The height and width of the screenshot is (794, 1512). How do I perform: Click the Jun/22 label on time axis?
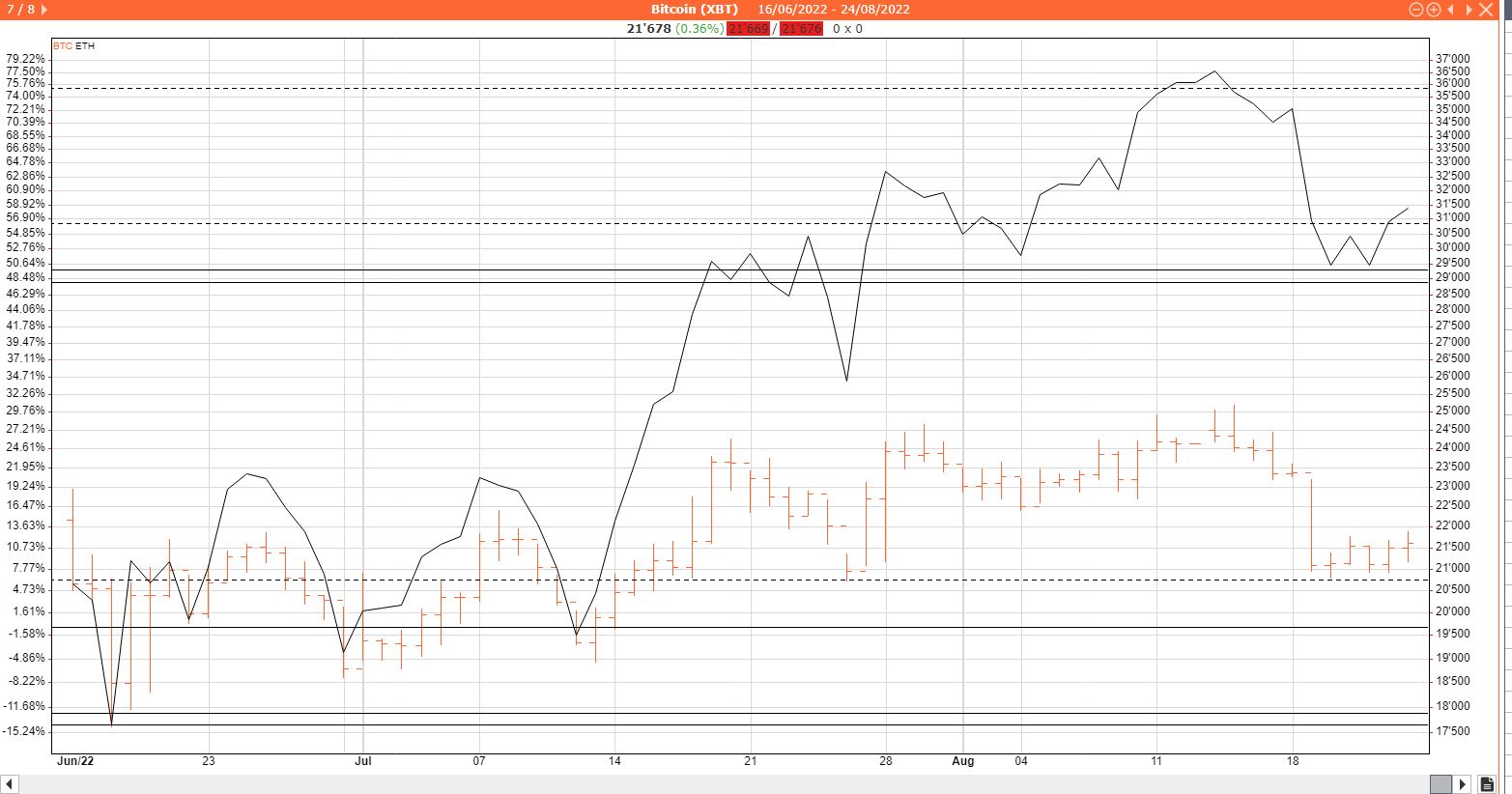(74, 761)
